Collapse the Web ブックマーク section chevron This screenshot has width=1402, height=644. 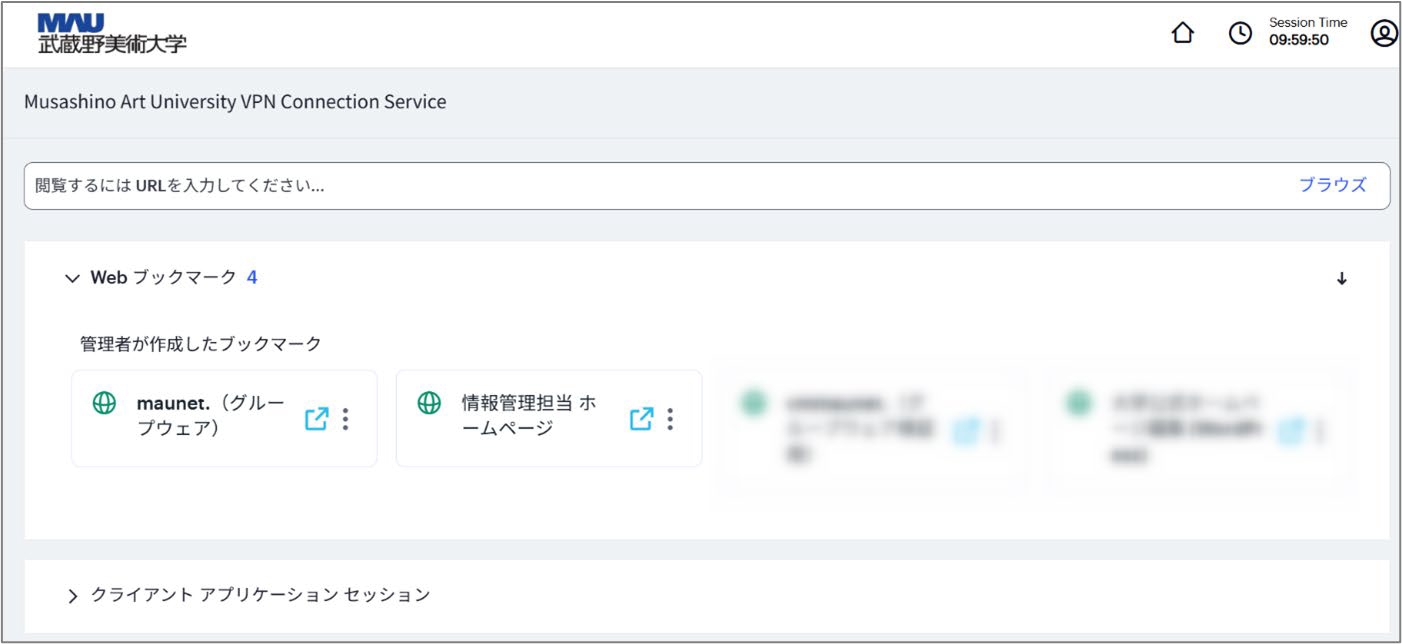(71, 279)
